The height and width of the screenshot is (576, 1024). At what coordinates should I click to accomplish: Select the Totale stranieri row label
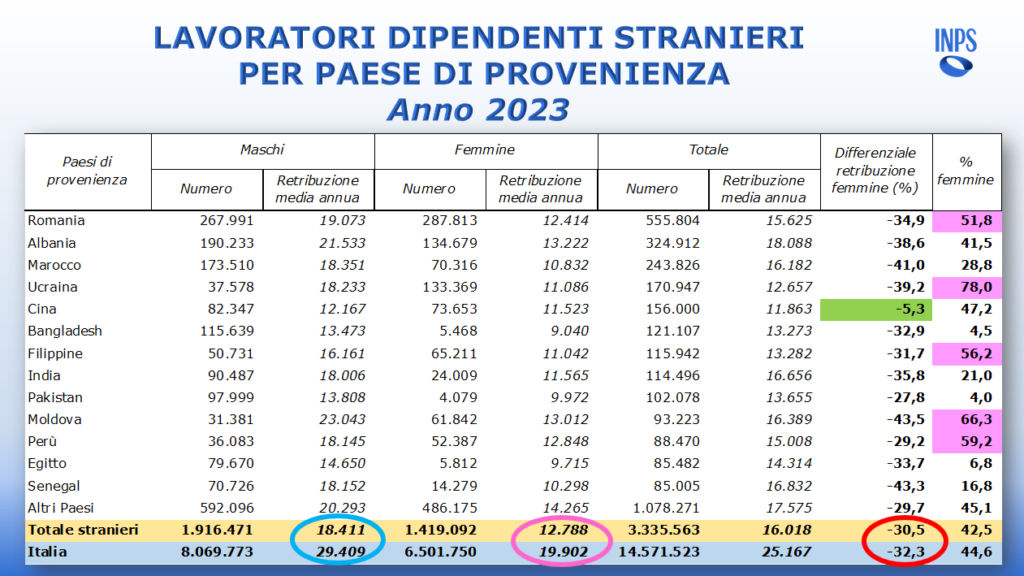click(83, 527)
